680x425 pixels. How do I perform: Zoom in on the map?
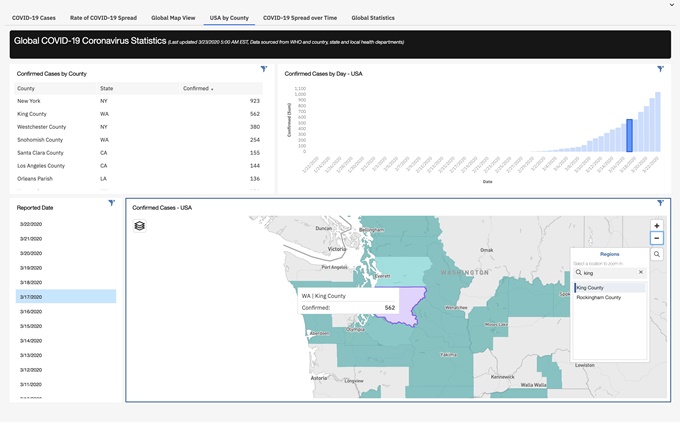[x=657, y=226]
